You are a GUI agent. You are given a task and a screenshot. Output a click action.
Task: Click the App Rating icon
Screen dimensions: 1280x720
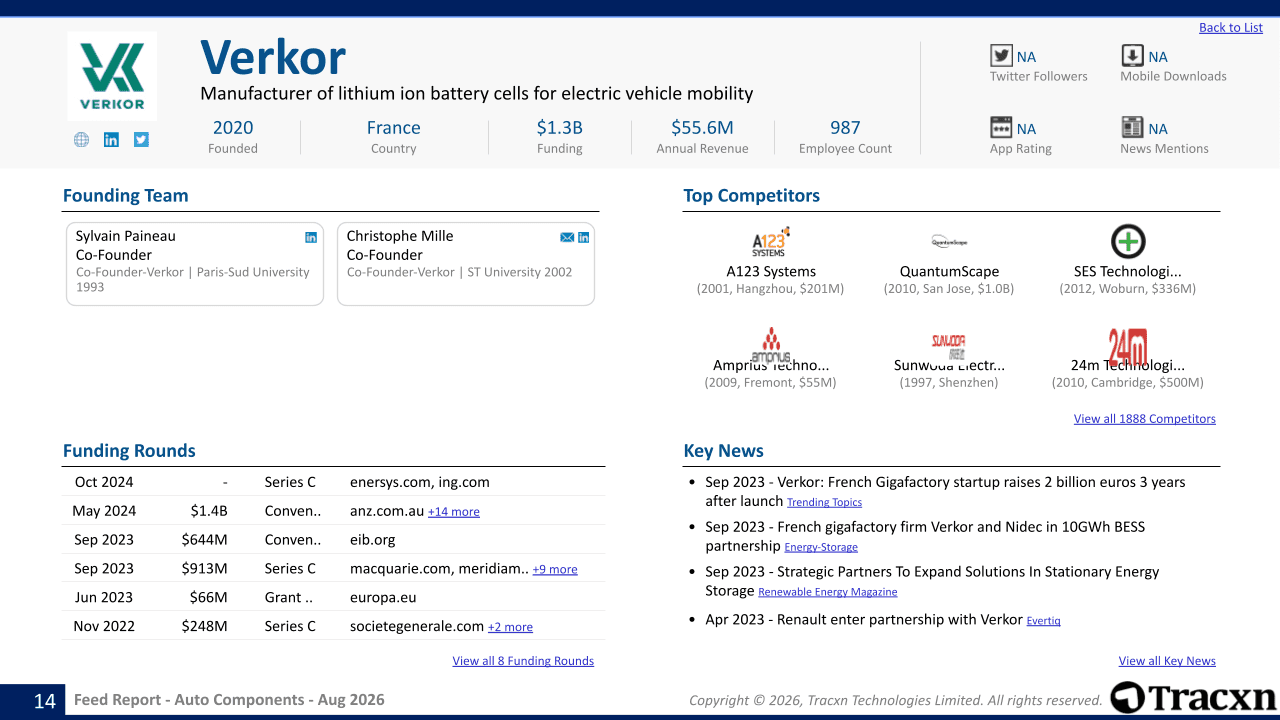coord(1001,128)
